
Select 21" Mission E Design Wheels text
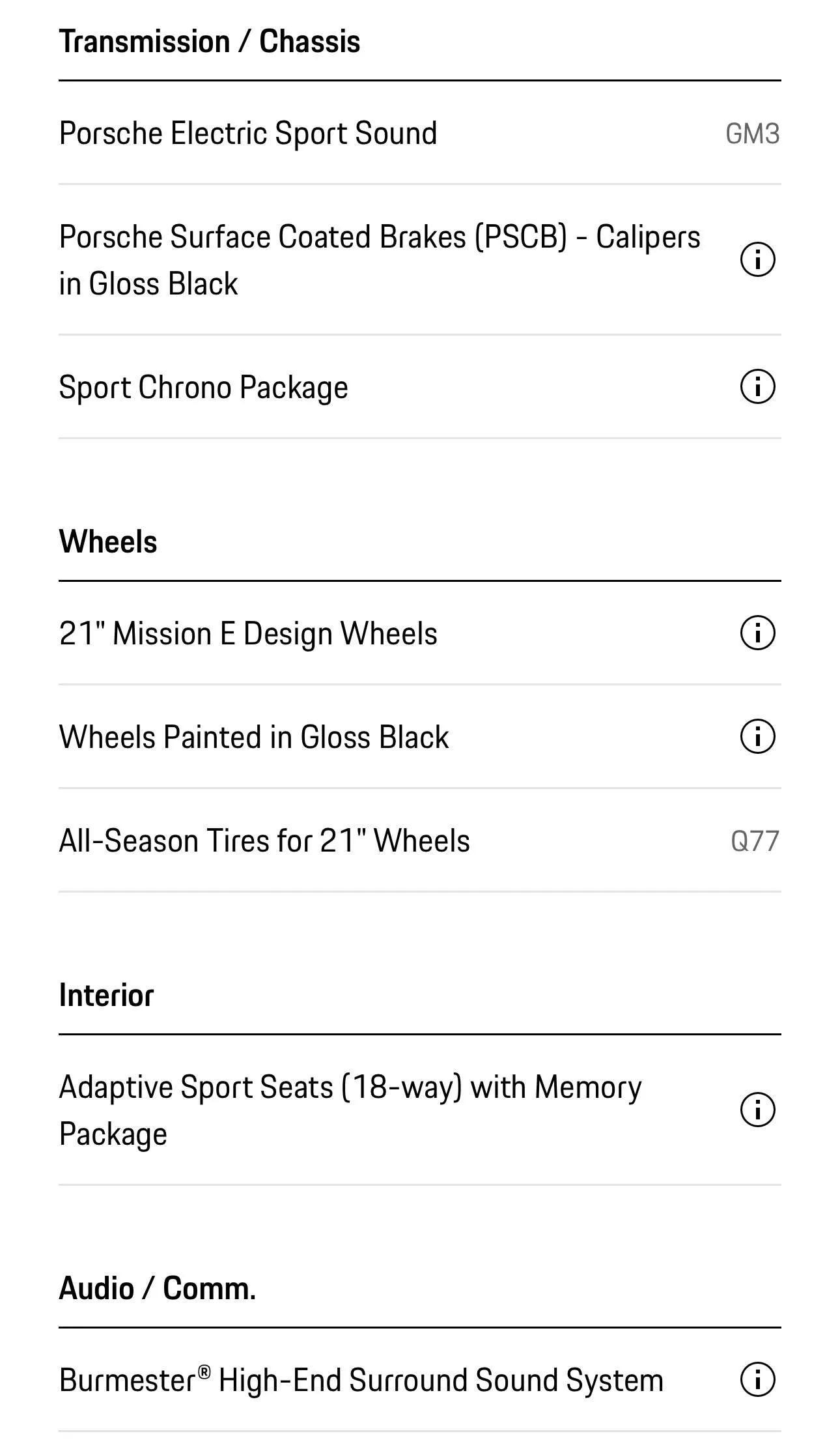[x=248, y=633]
